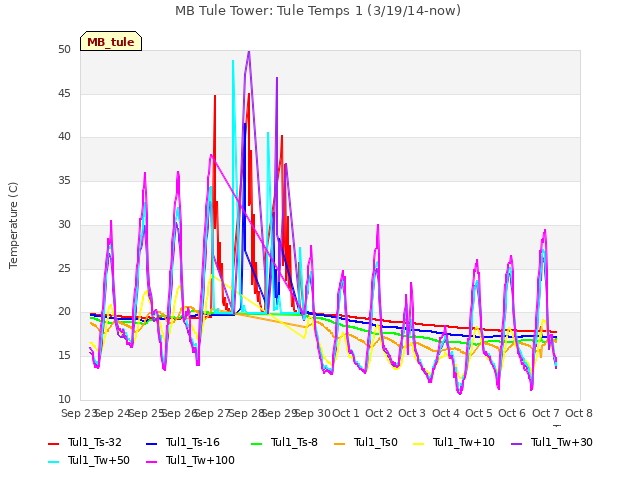
Task: Click the Oct 2 x-axis label
Action: [x=379, y=413]
